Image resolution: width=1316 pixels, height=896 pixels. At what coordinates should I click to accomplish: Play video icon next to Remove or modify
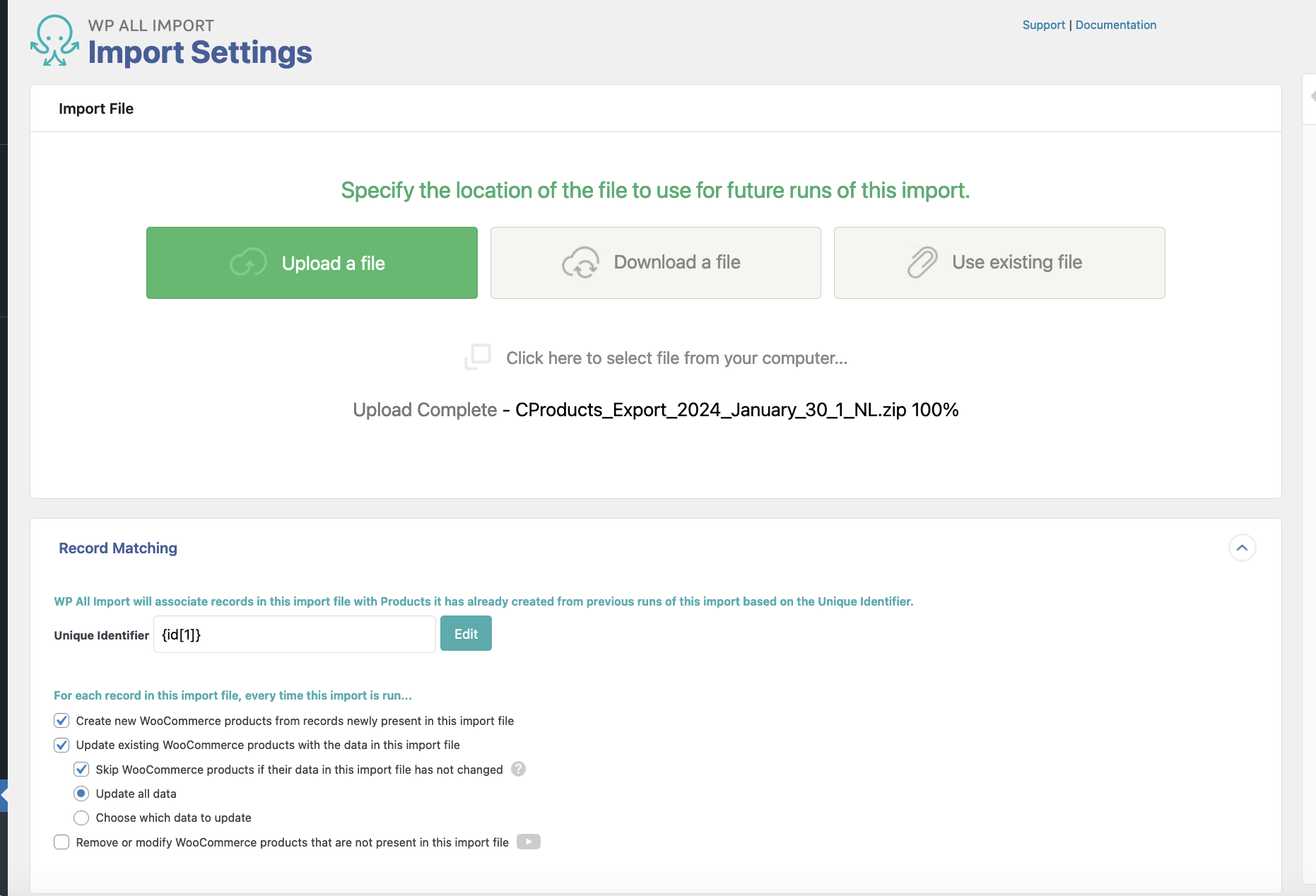529,842
